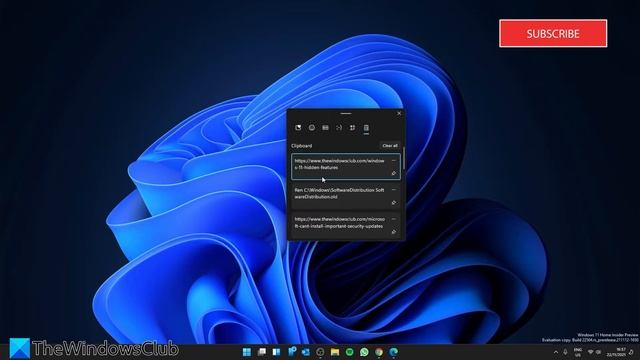Open the Kaomoji tab icon
Viewport: 640px width, 360px height.
339,128
